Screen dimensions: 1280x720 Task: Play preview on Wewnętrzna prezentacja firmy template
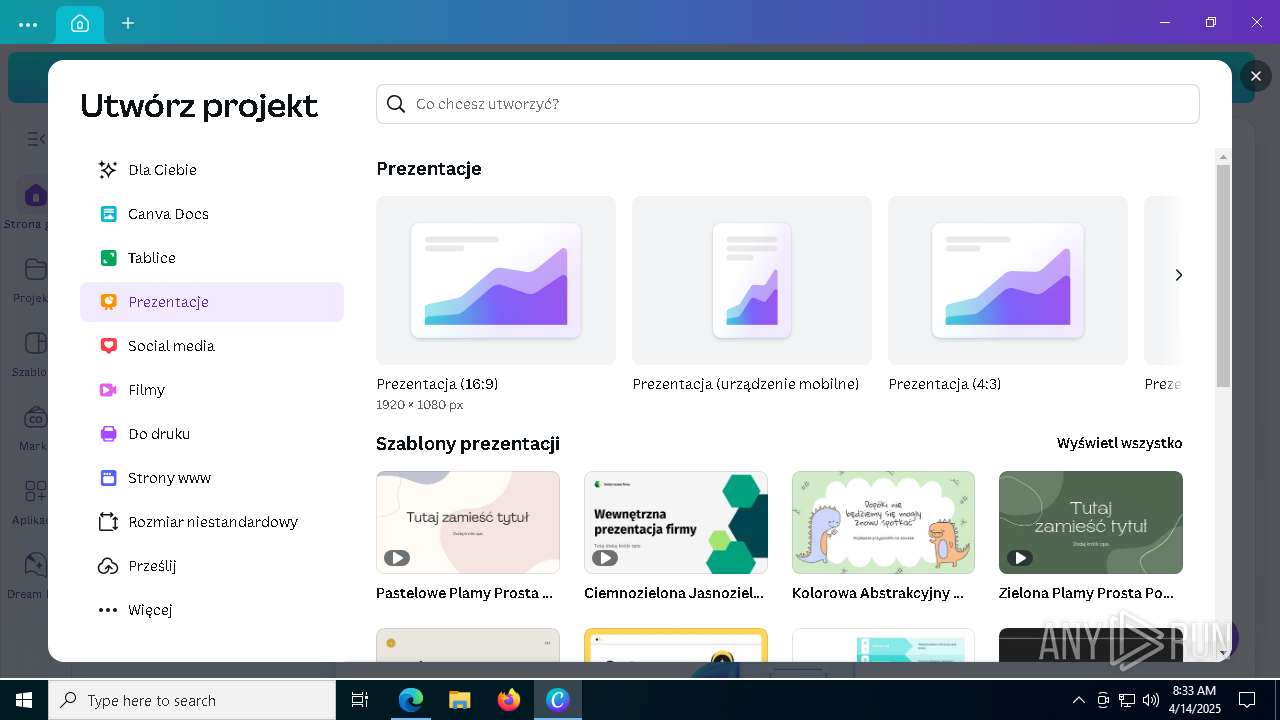(x=604, y=558)
